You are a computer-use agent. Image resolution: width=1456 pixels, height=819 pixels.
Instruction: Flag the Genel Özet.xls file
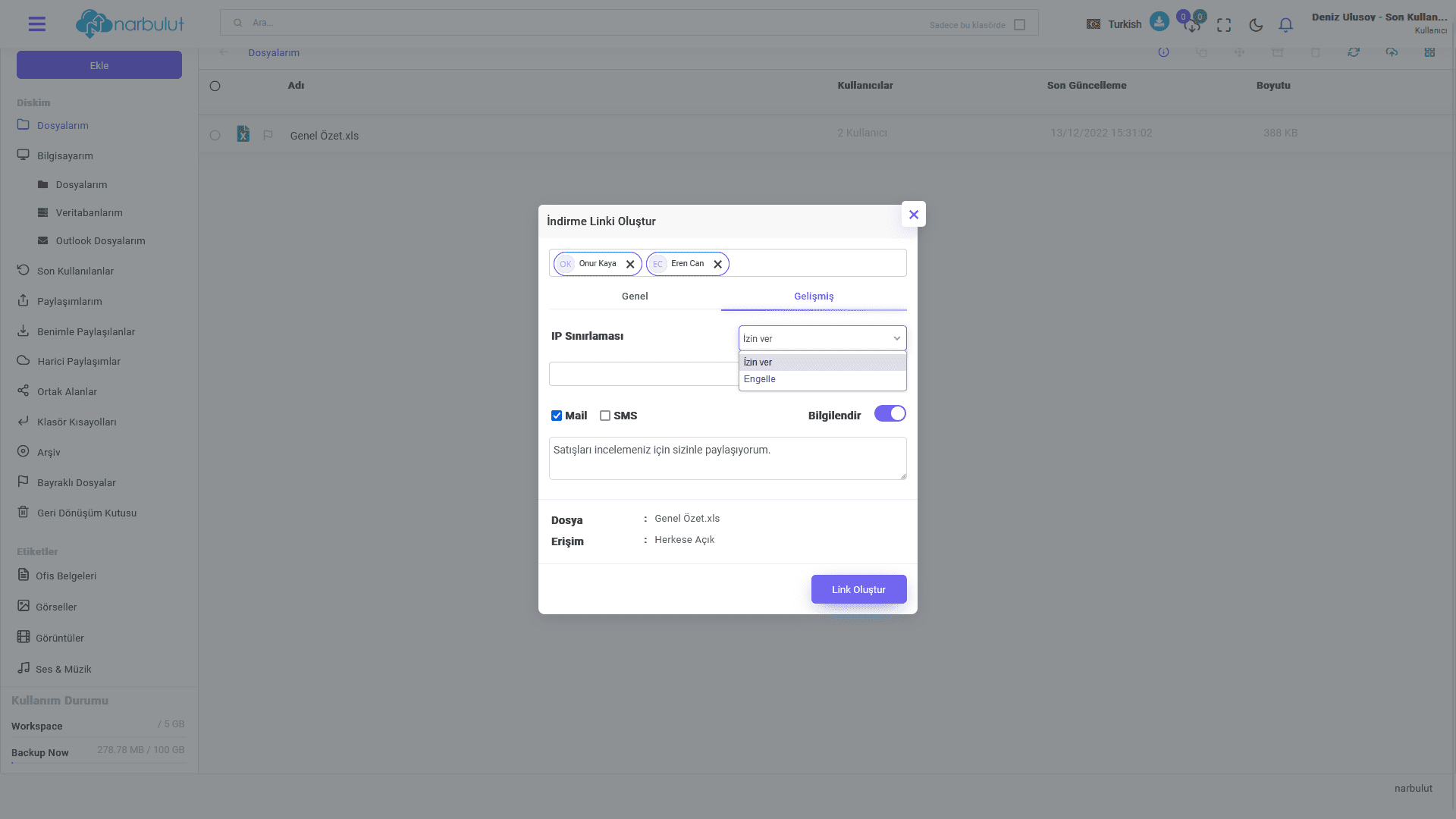click(268, 135)
